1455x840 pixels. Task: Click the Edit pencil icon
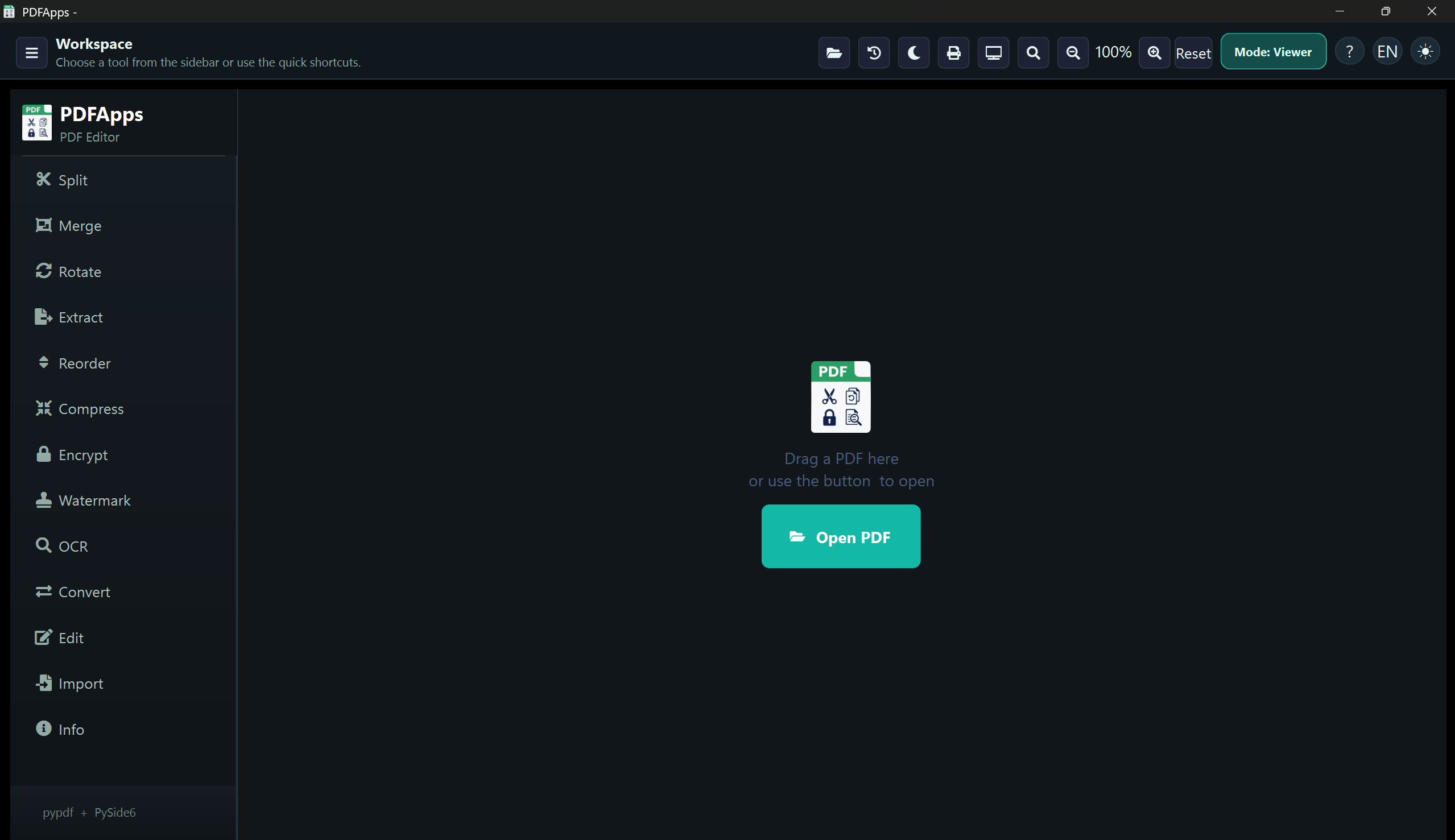point(43,637)
